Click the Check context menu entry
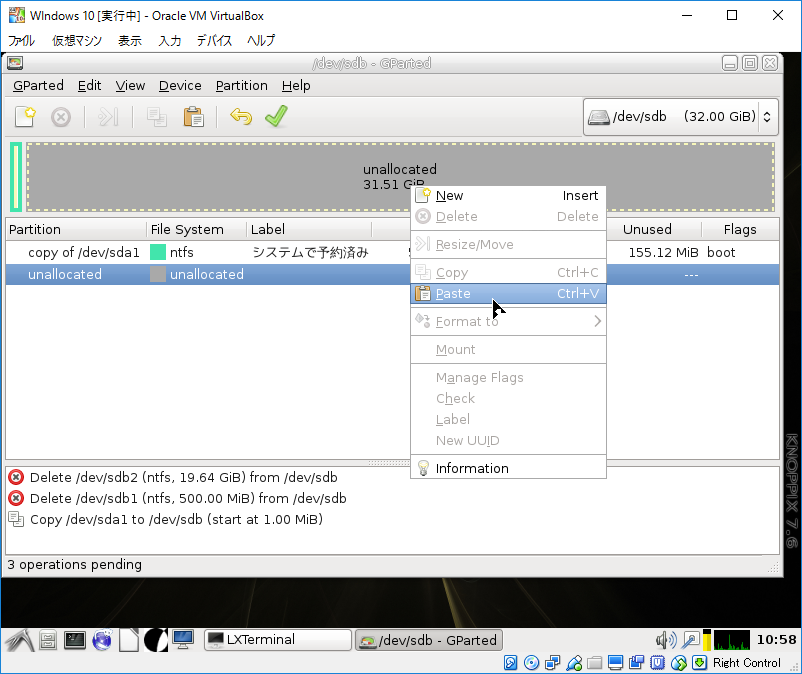The height and width of the screenshot is (674, 802). 508,398
